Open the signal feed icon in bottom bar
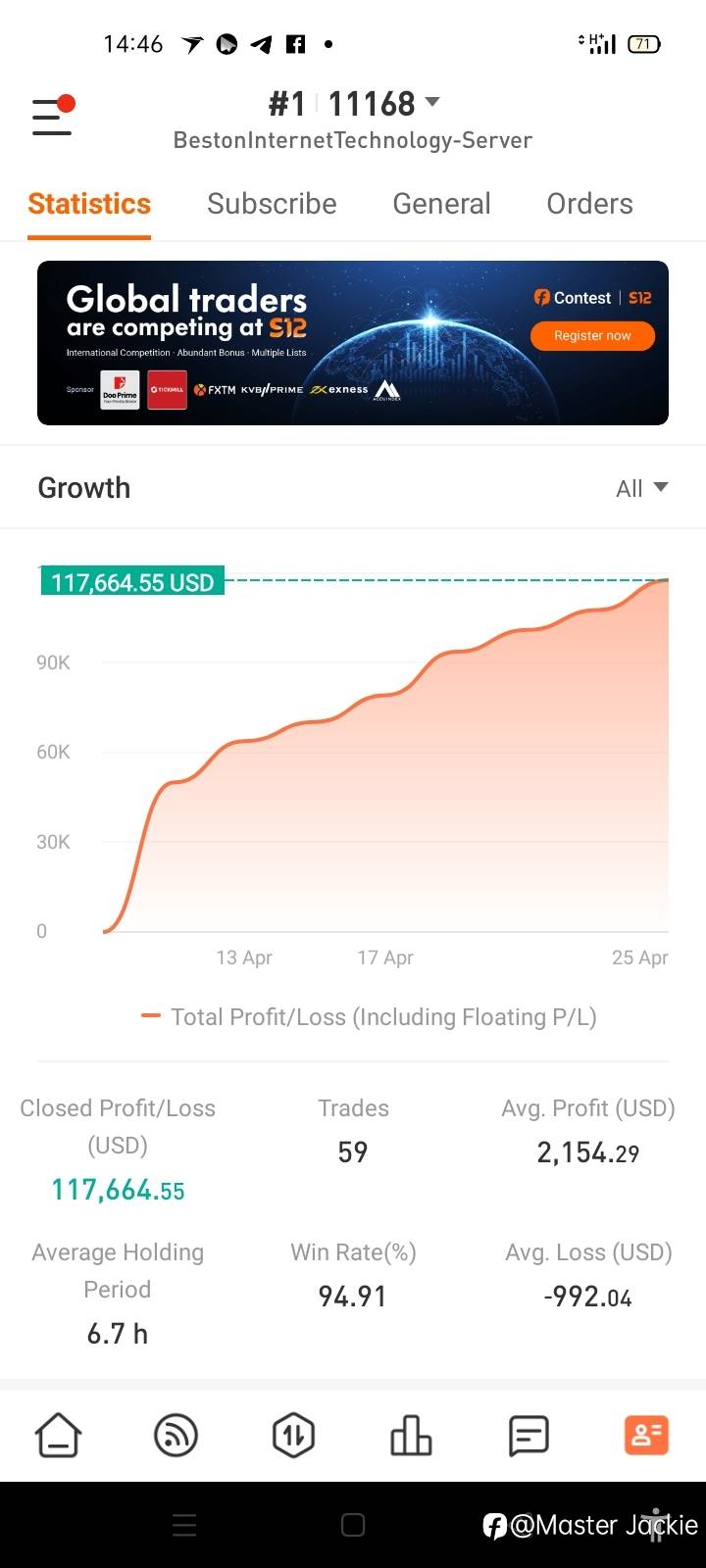Viewport: 706px width, 1568px height. pos(176,1436)
